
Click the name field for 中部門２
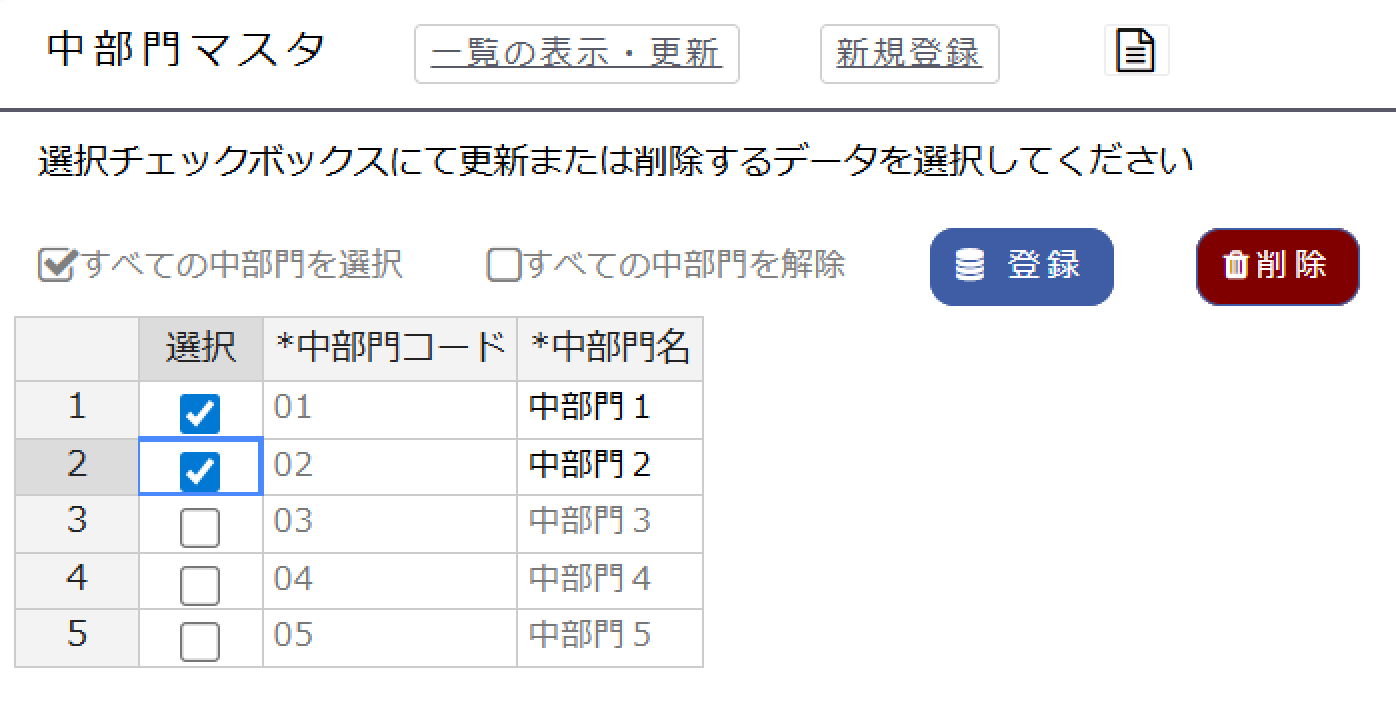coord(608,465)
